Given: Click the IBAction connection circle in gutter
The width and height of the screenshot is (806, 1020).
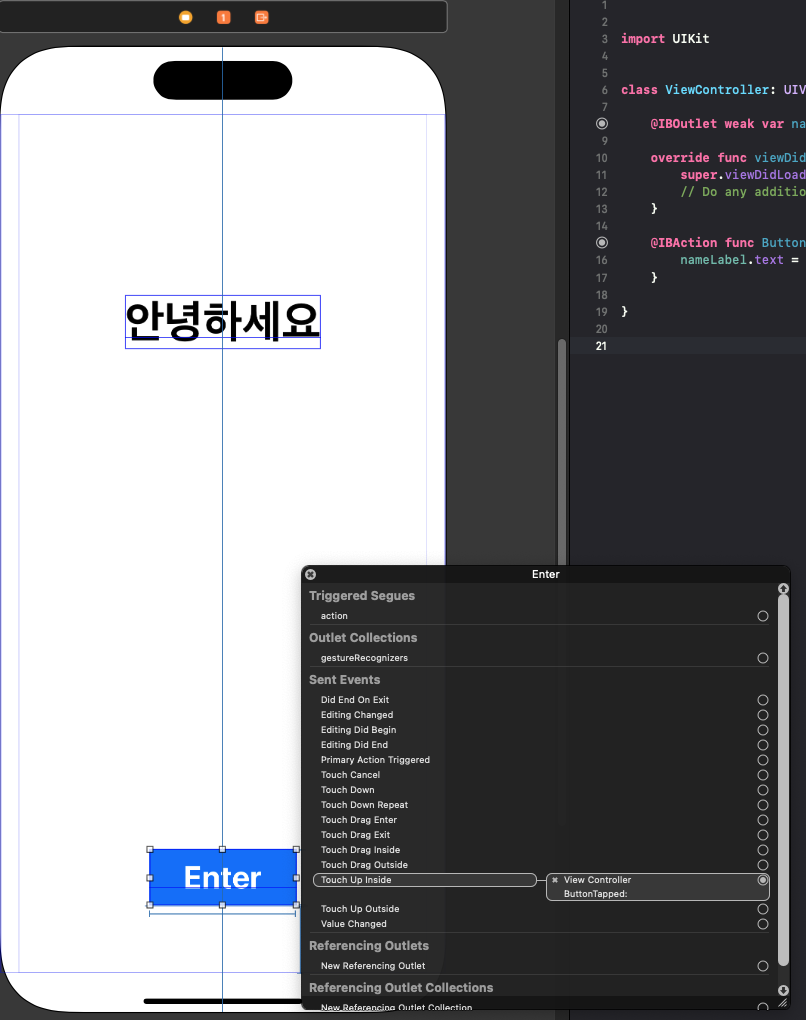Looking at the screenshot, I should [x=602, y=243].
